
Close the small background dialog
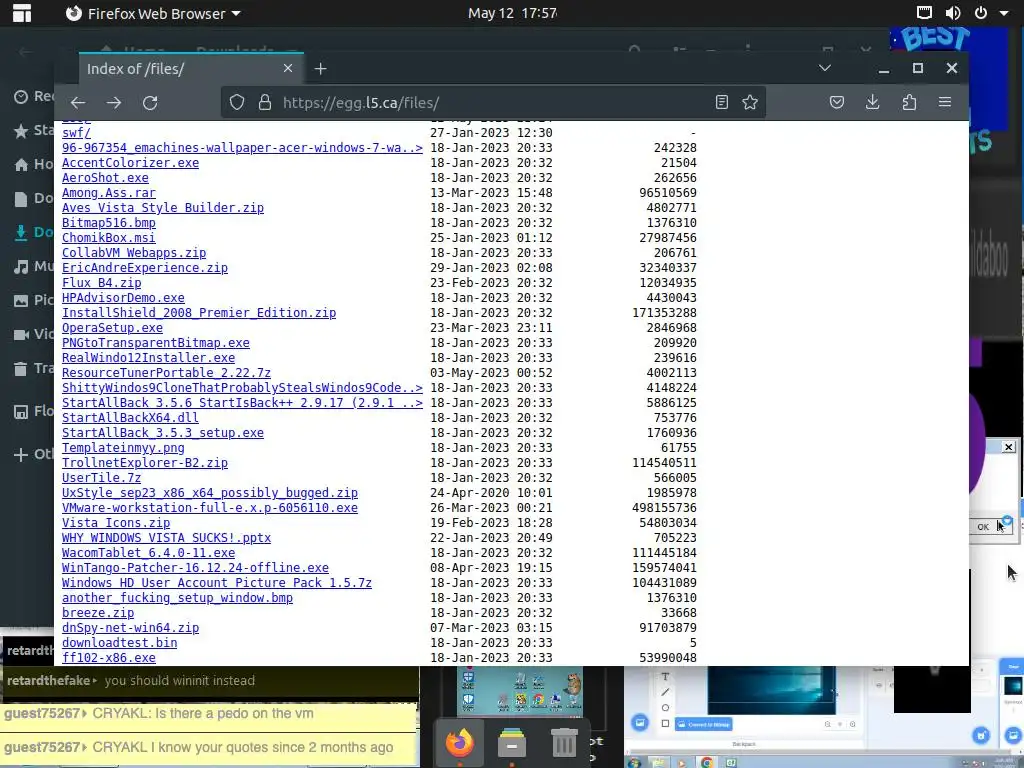(1009, 447)
